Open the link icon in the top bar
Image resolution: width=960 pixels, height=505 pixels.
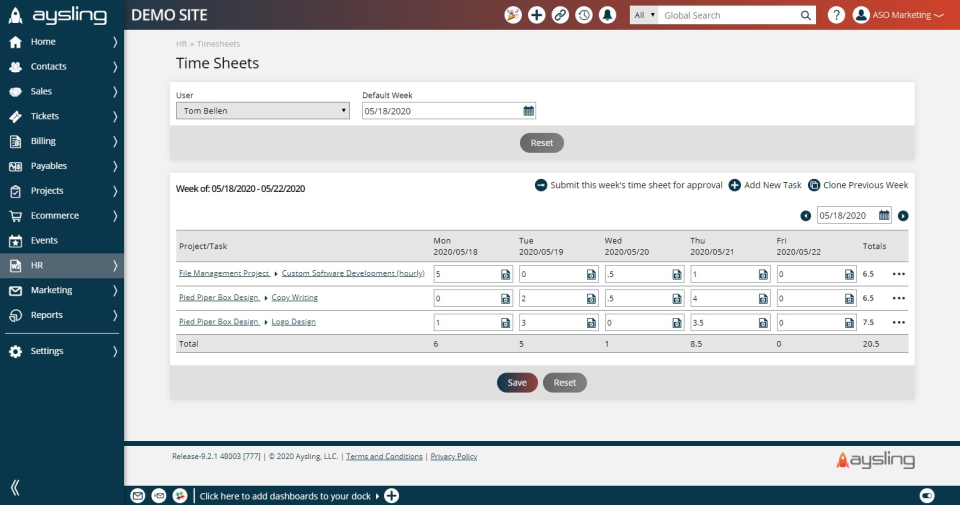tap(560, 15)
